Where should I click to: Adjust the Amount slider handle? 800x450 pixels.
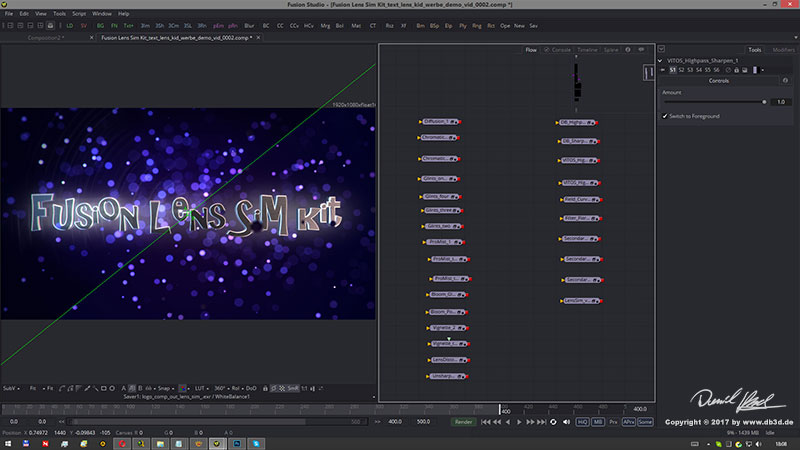764,102
